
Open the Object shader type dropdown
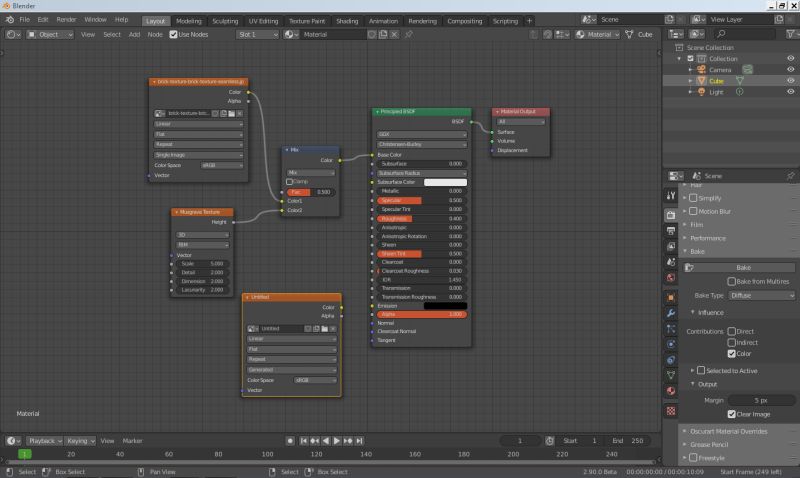point(50,35)
